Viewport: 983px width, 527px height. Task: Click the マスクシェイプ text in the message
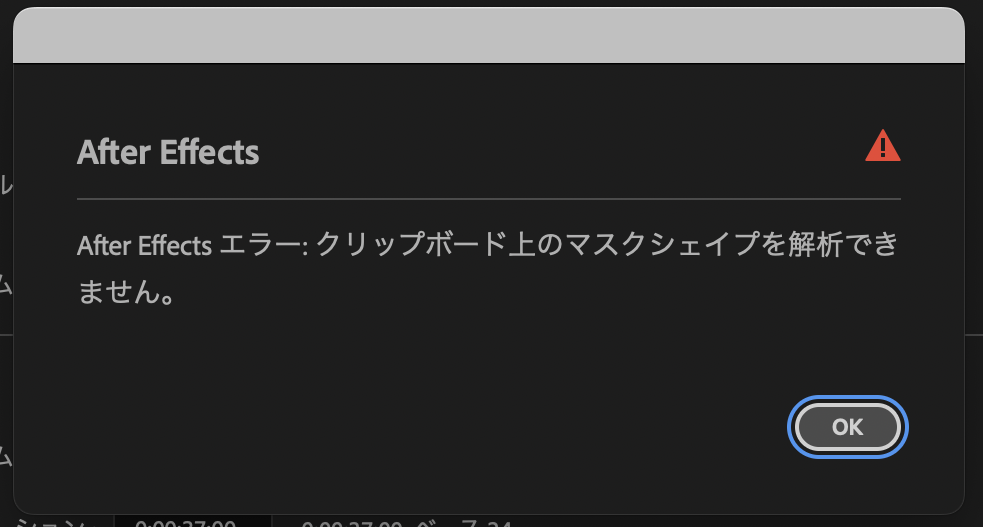(x=633, y=246)
